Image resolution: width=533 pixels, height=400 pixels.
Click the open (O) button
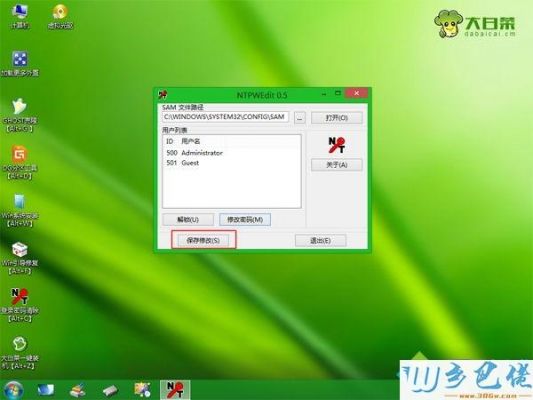[337, 118]
